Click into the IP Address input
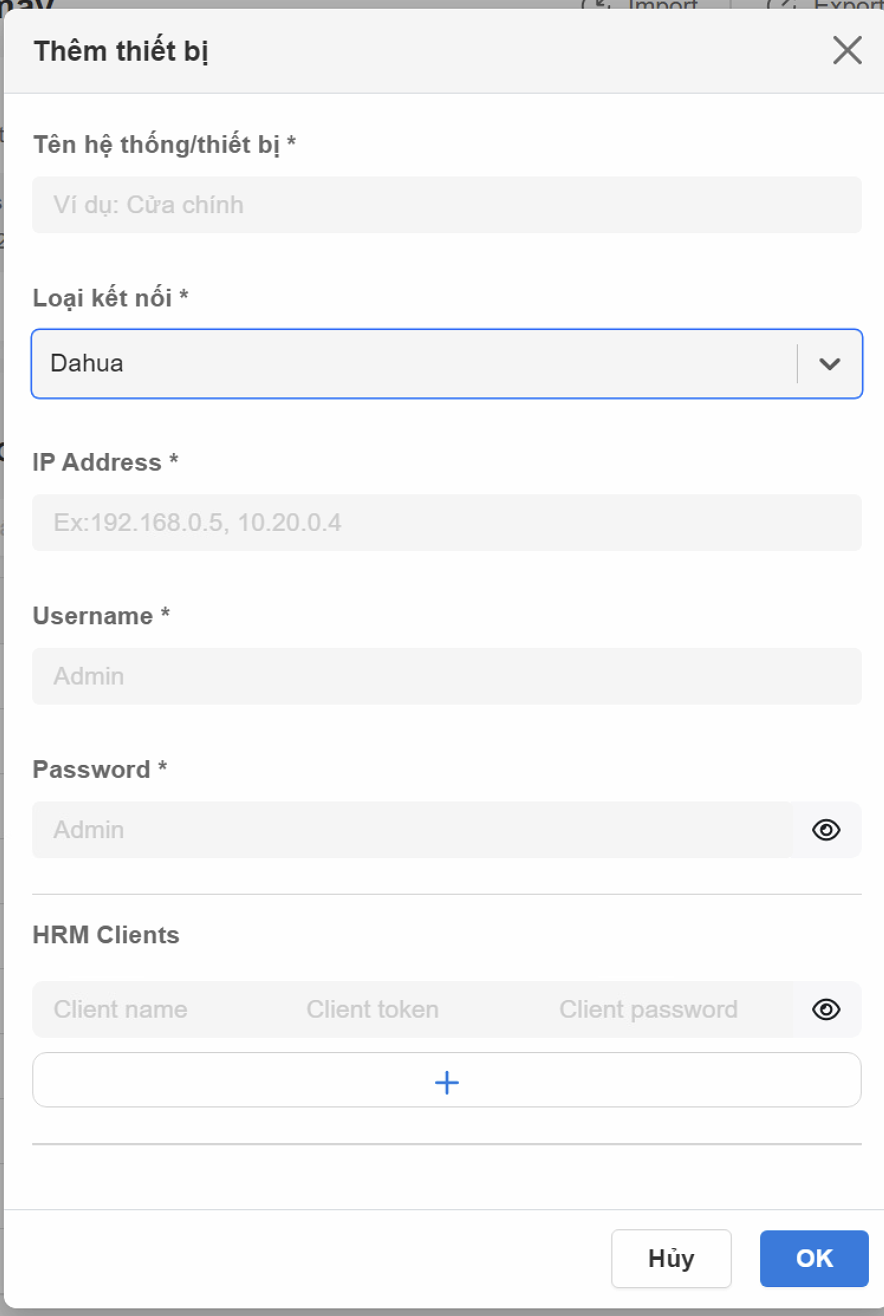The width and height of the screenshot is (884, 1316). pyautogui.click(x=446, y=522)
